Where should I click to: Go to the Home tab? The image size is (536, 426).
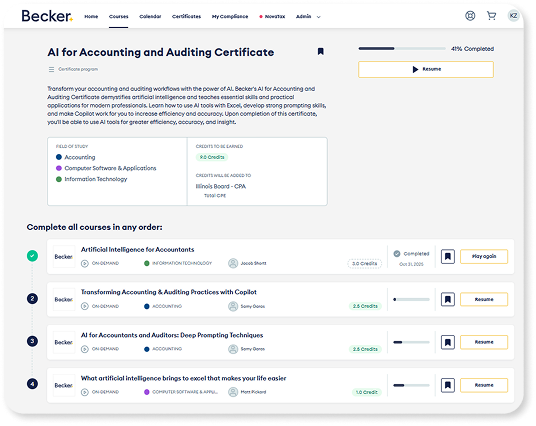91,16
